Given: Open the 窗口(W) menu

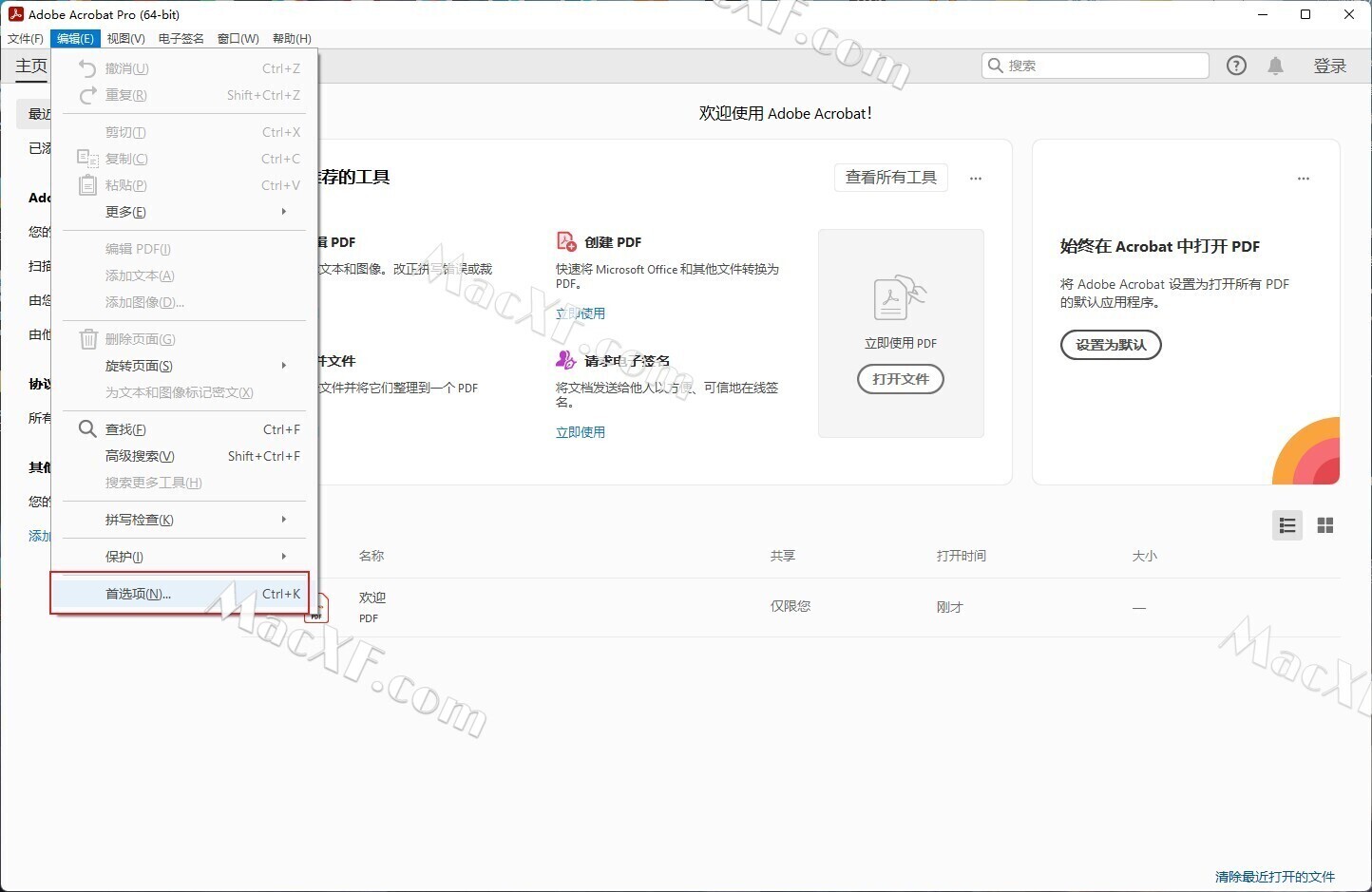Looking at the screenshot, I should (x=238, y=39).
